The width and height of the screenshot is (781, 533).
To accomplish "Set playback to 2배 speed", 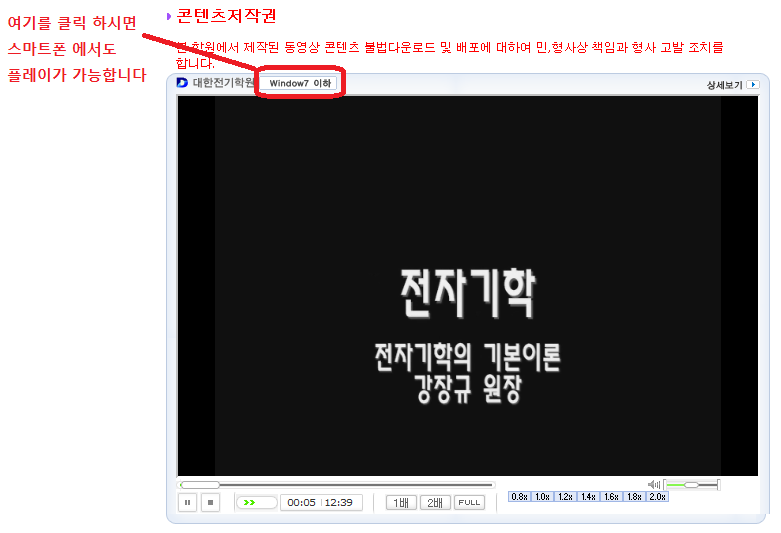I will click(x=435, y=503).
